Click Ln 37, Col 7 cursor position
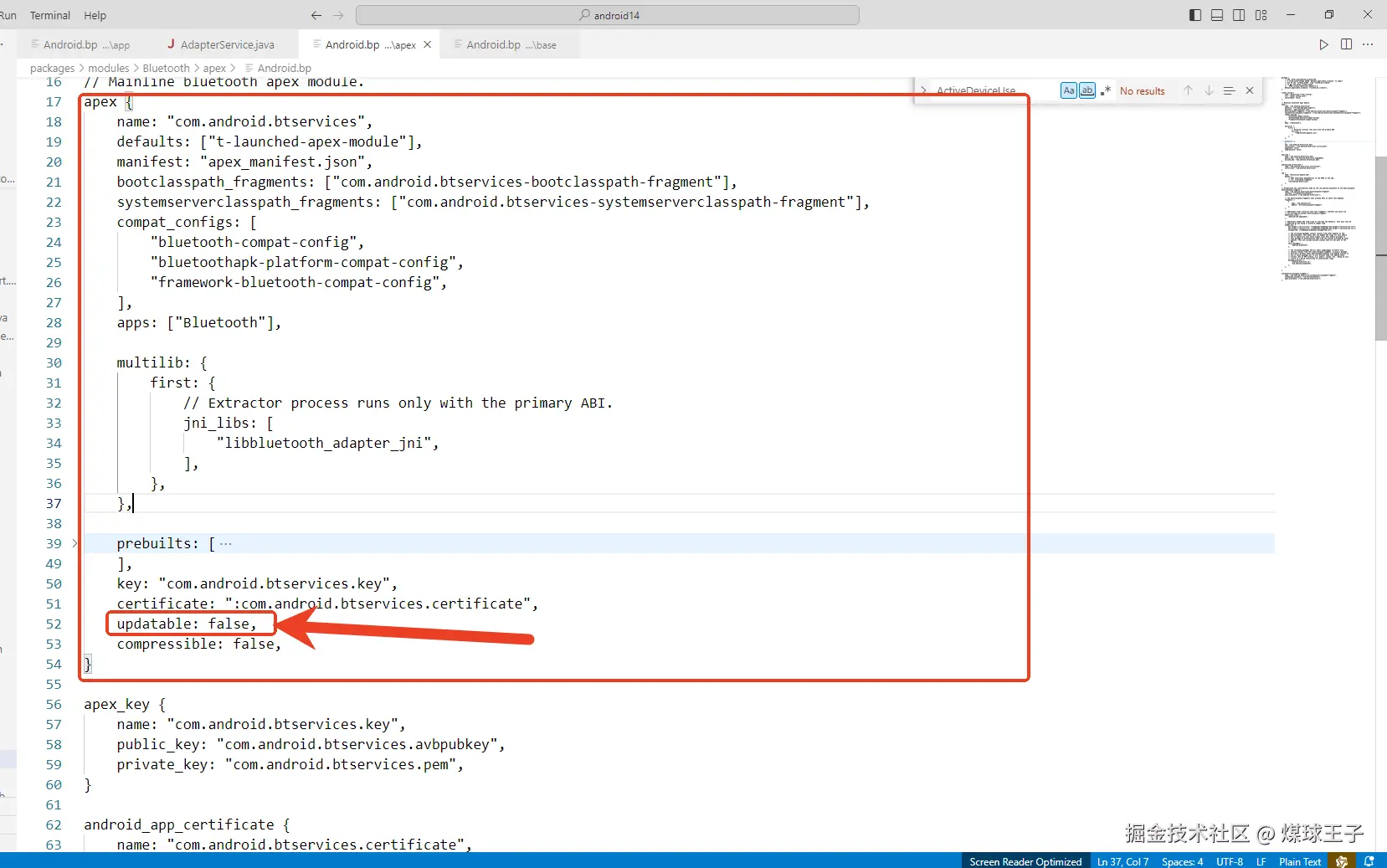The width and height of the screenshot is (1387, 868). (x=1122, y=861)
